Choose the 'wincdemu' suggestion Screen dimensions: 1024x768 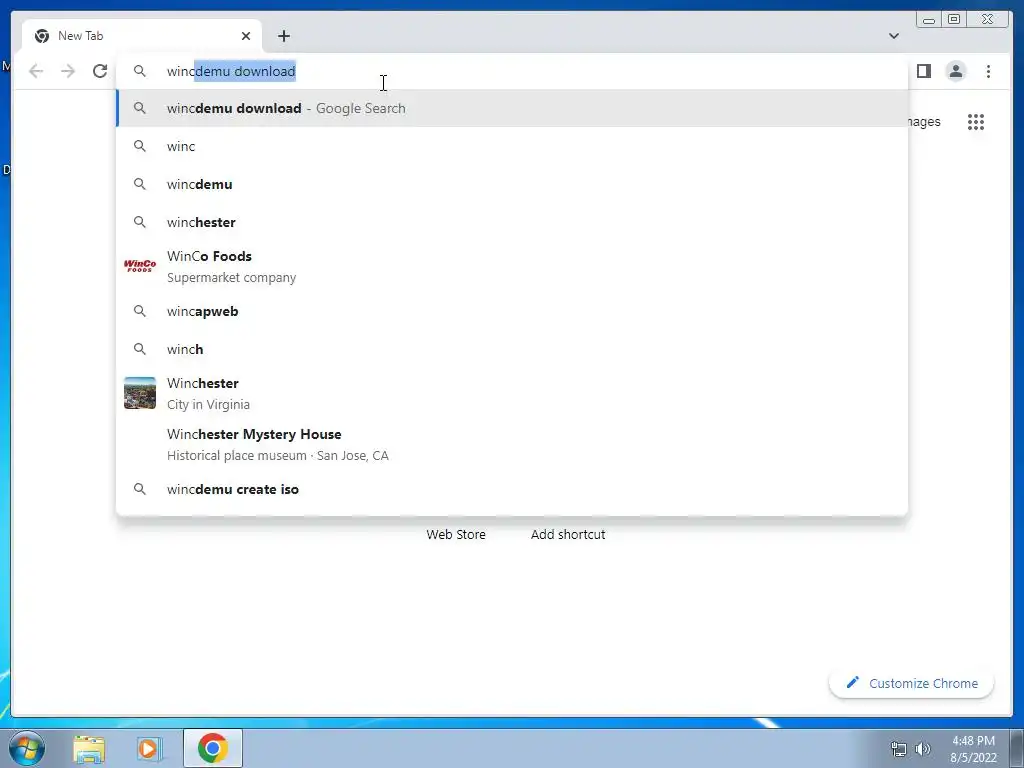tap(512, 184)
